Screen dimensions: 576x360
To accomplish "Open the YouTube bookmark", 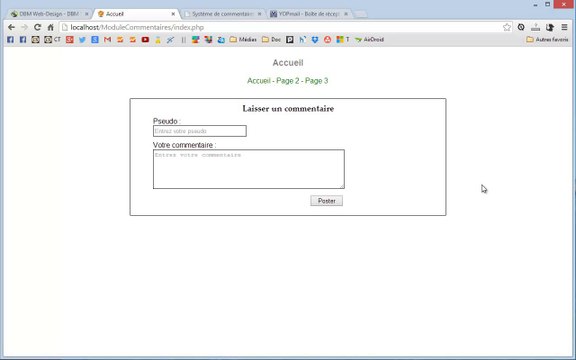I will coord(145,39).
